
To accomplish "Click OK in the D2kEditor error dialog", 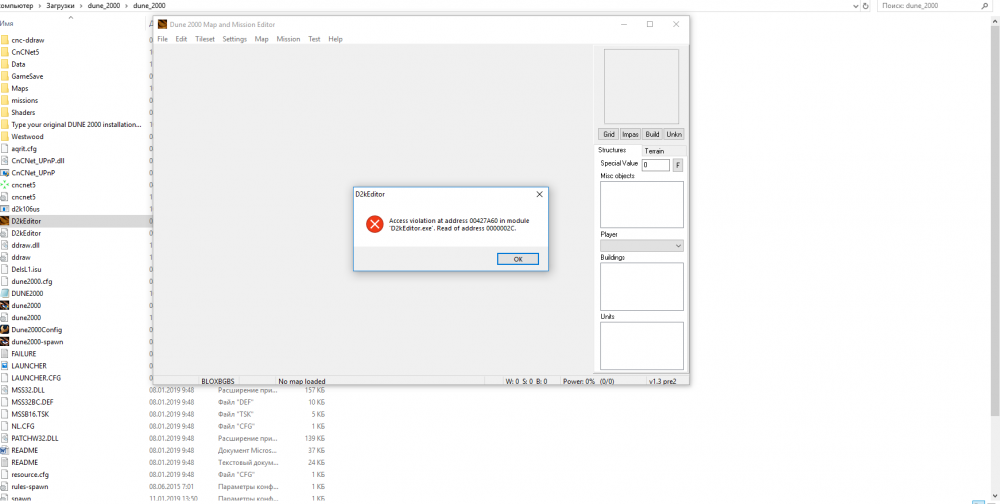I will pyautogui.click(x=518, y=259).
